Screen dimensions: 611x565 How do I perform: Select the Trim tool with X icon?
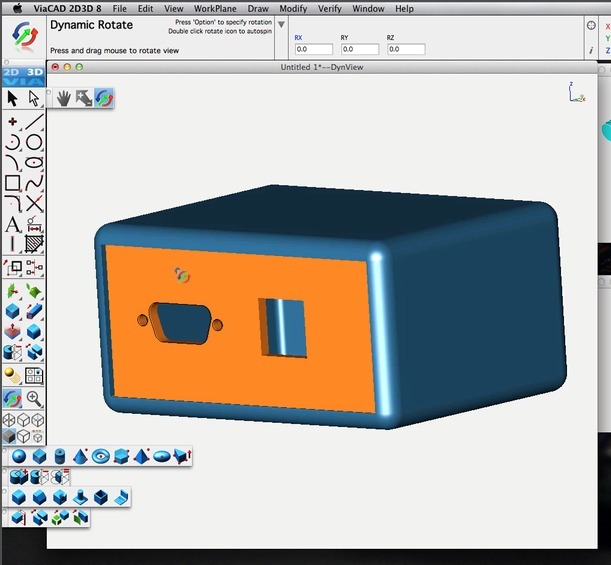(x=34, y=203)
